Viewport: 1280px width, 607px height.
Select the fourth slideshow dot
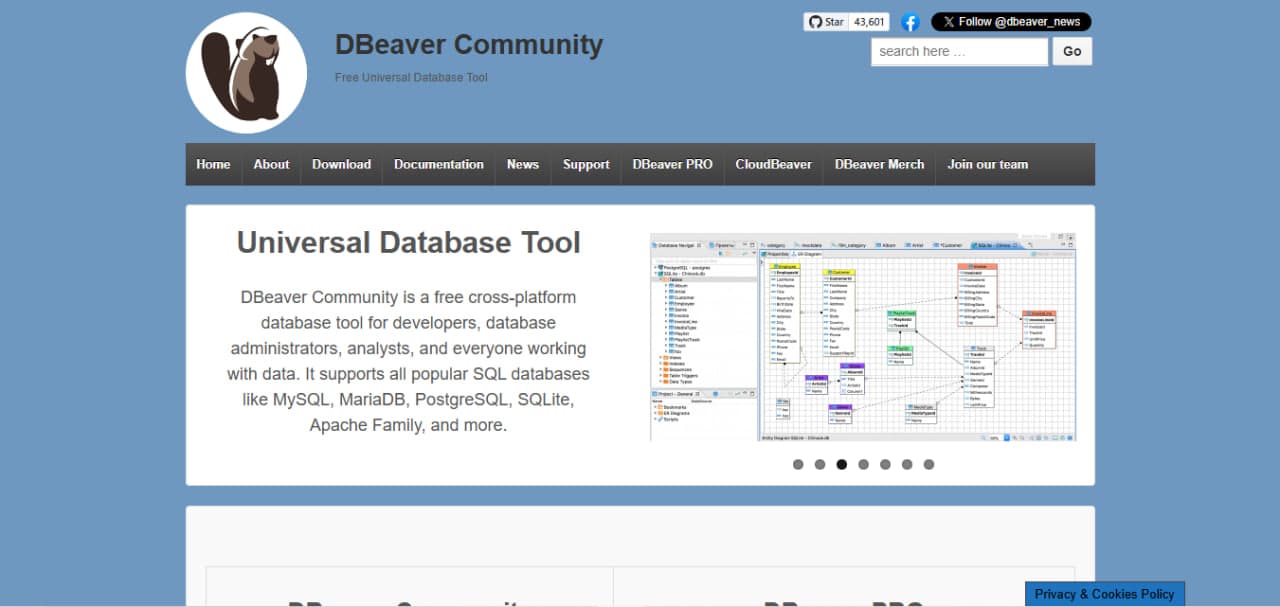coord(863,464)
